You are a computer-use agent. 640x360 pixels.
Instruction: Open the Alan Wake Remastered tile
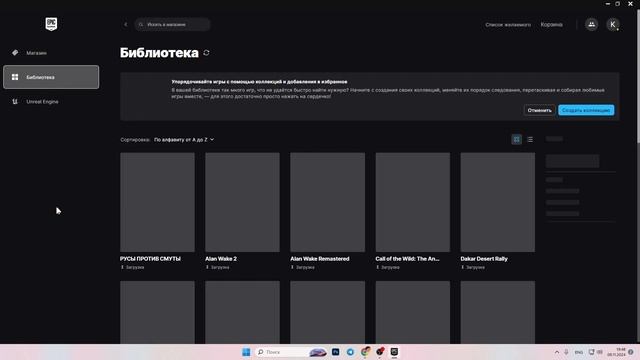[328, 202]
